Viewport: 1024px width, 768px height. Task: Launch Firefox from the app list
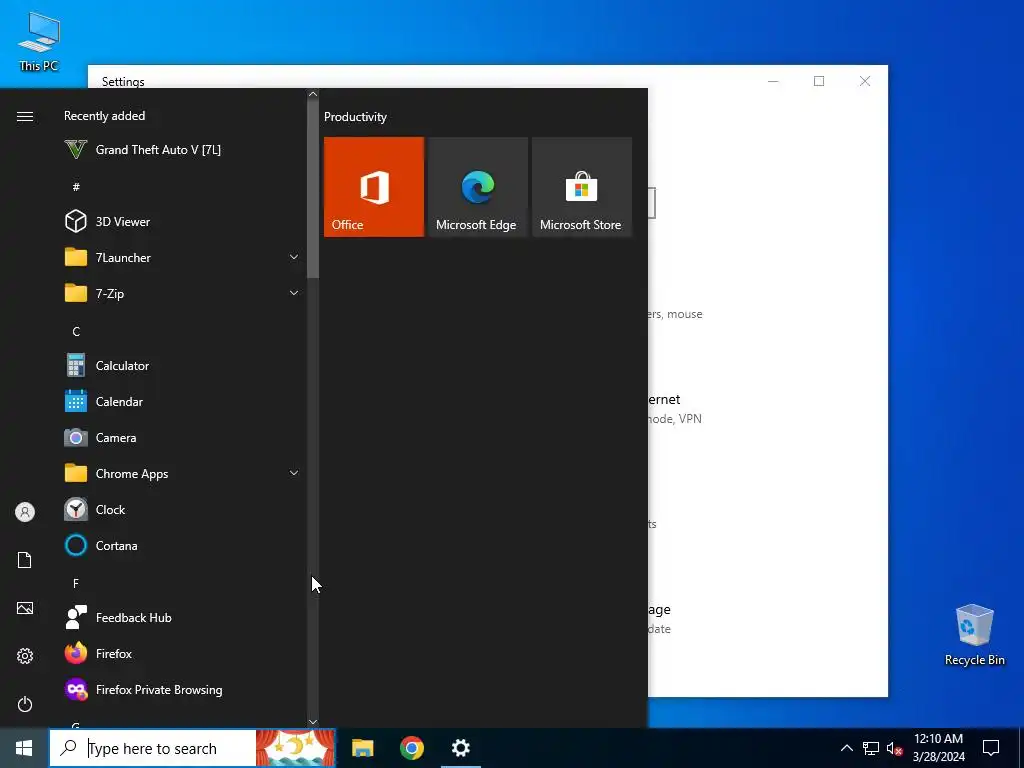point(183,654)
